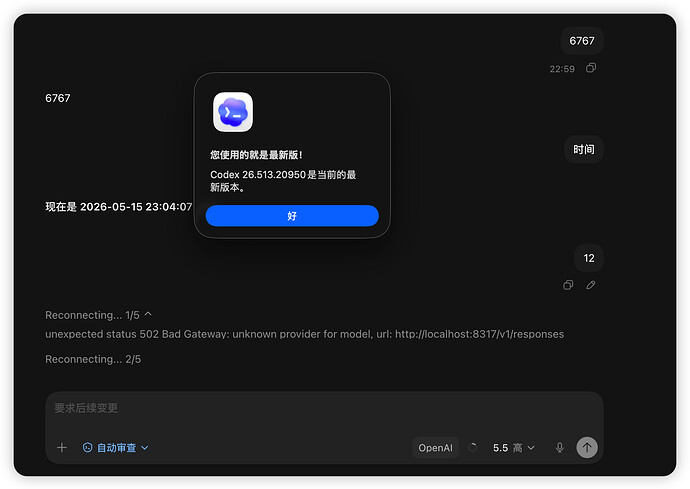Click the 您使用的就是最新版! dialog heading
This screenshot has width=690, height=489.
pyautogui.click(x=256, y=155)
